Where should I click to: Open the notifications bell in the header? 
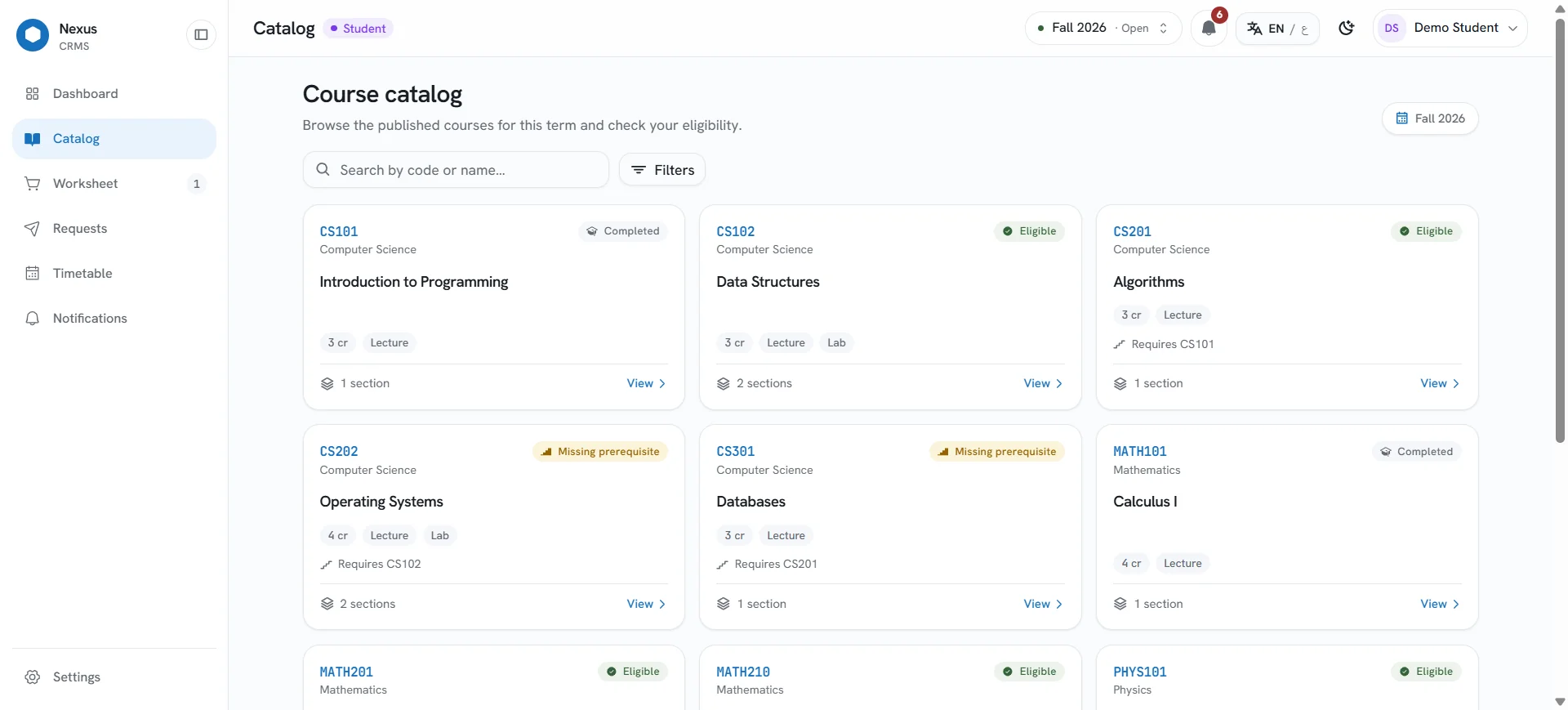1209,29
